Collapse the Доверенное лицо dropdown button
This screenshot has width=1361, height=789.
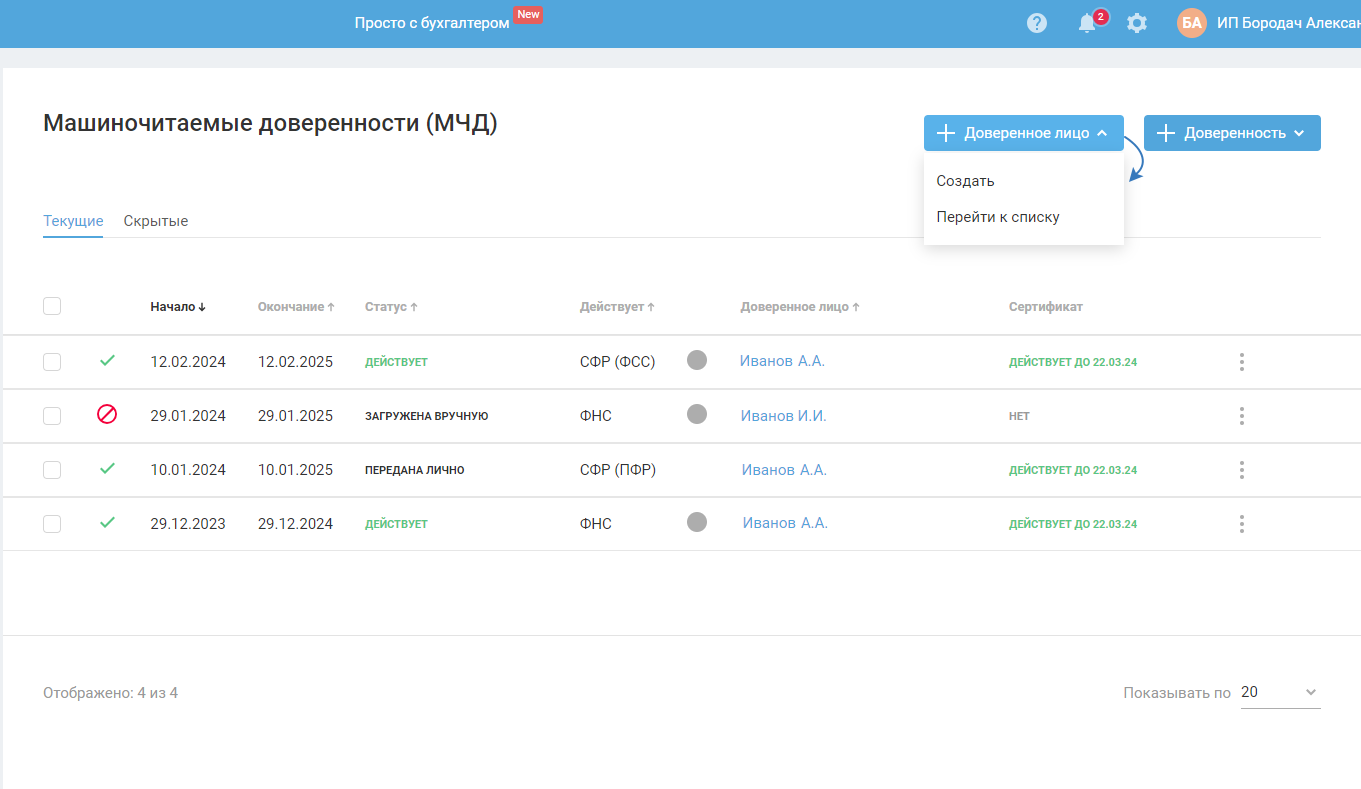point(1023,133)
